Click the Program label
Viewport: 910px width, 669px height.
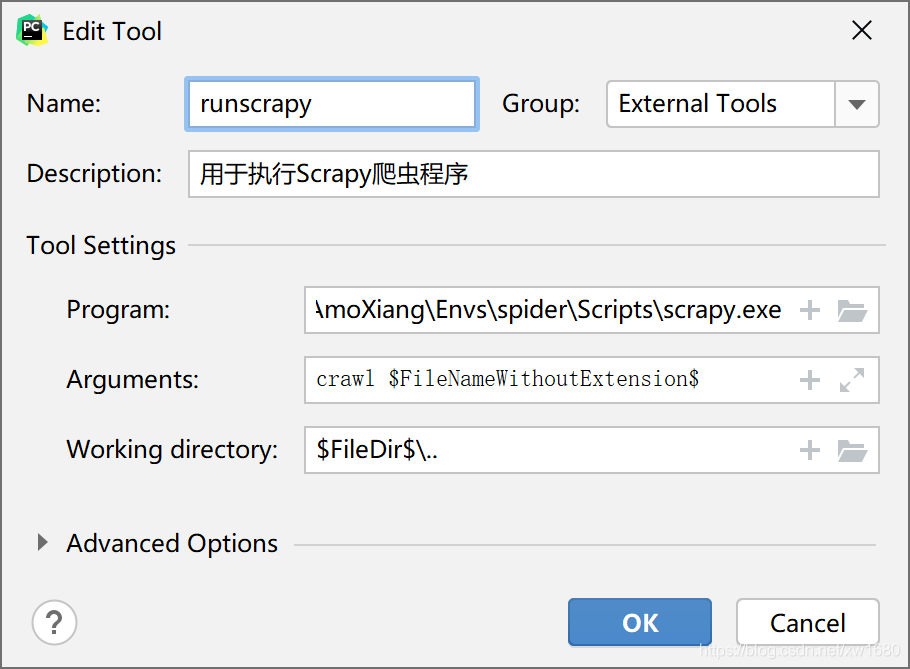118,310
